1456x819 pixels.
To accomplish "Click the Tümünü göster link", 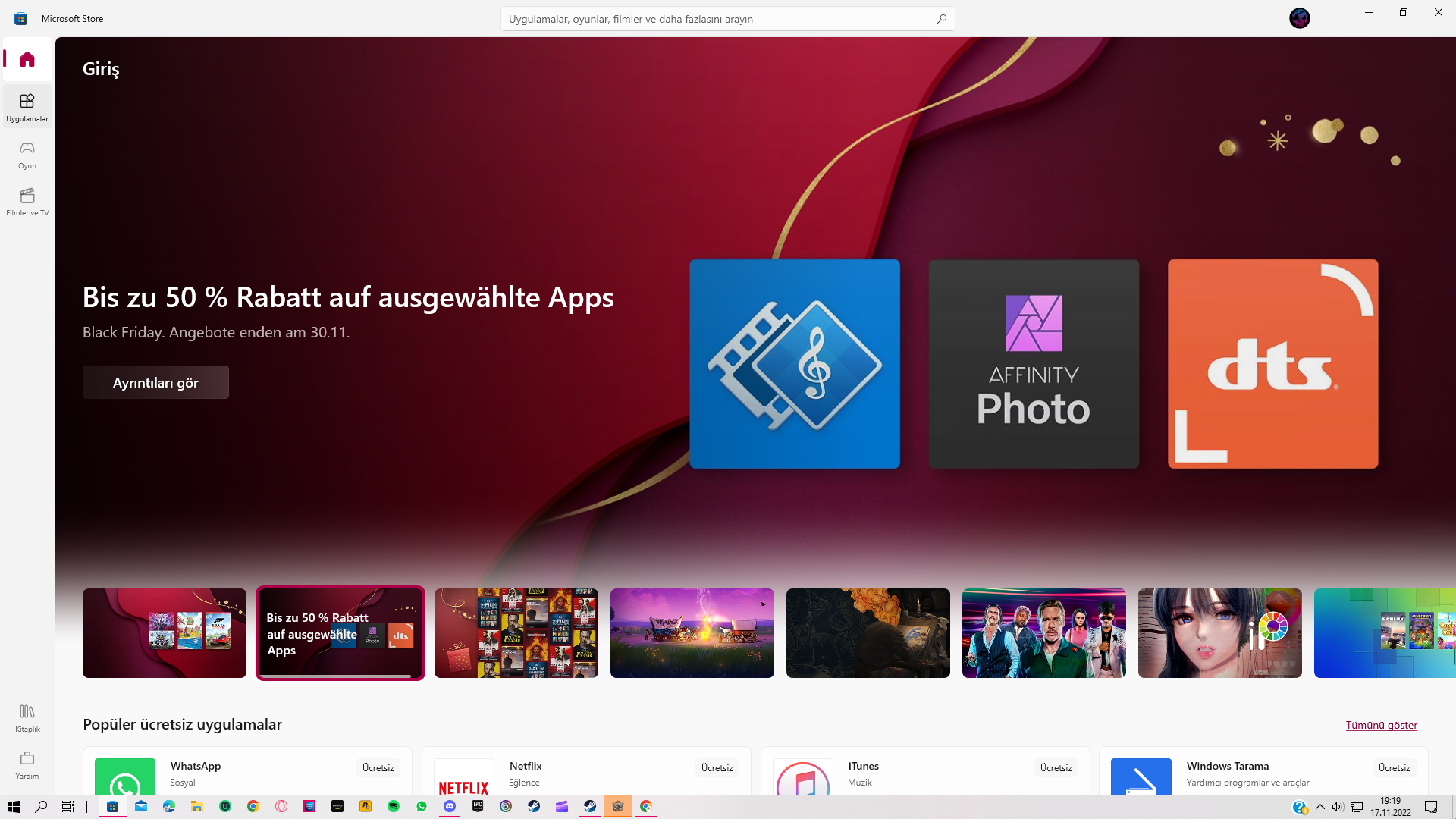I will (1381, 725).
